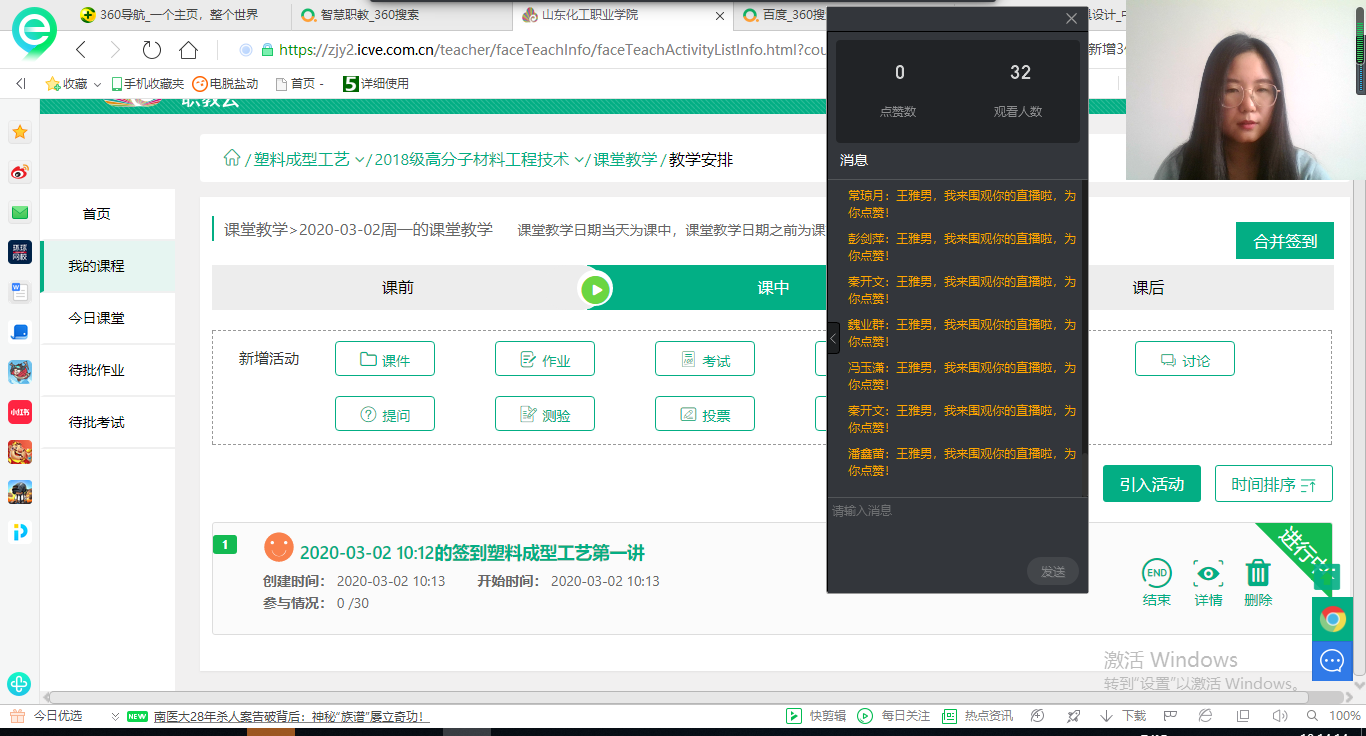Open the blue chat bubble floating icon

tap(1332, 661)
